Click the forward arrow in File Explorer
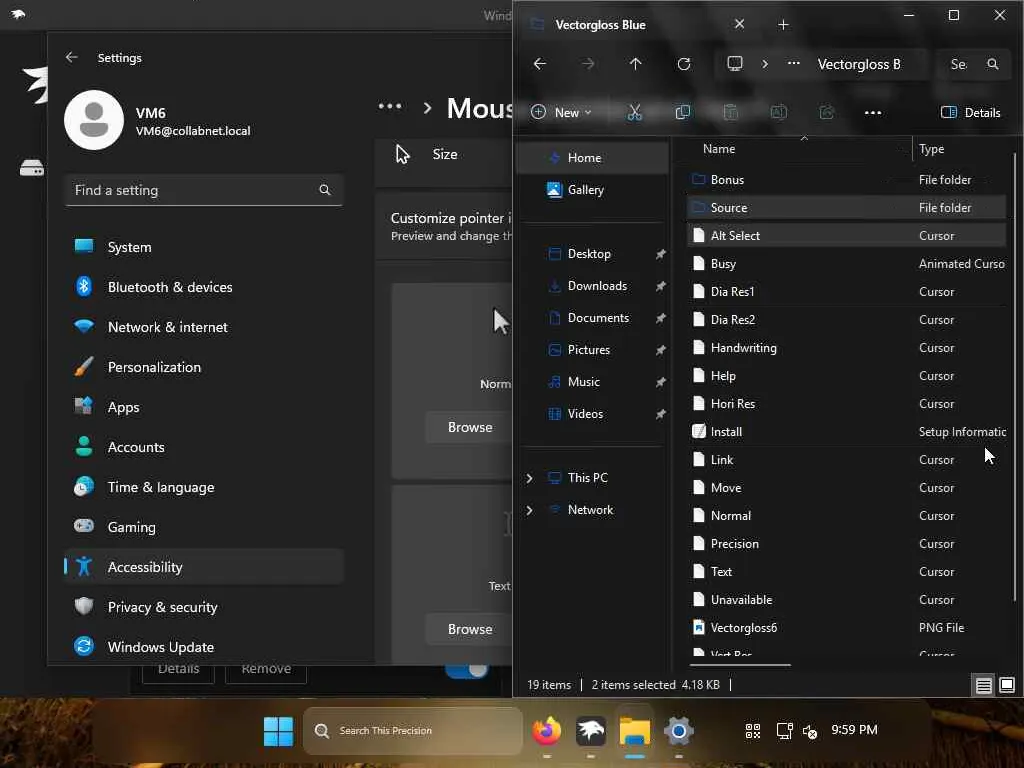Screen dimensions: 1024x768 click(588, 64)
